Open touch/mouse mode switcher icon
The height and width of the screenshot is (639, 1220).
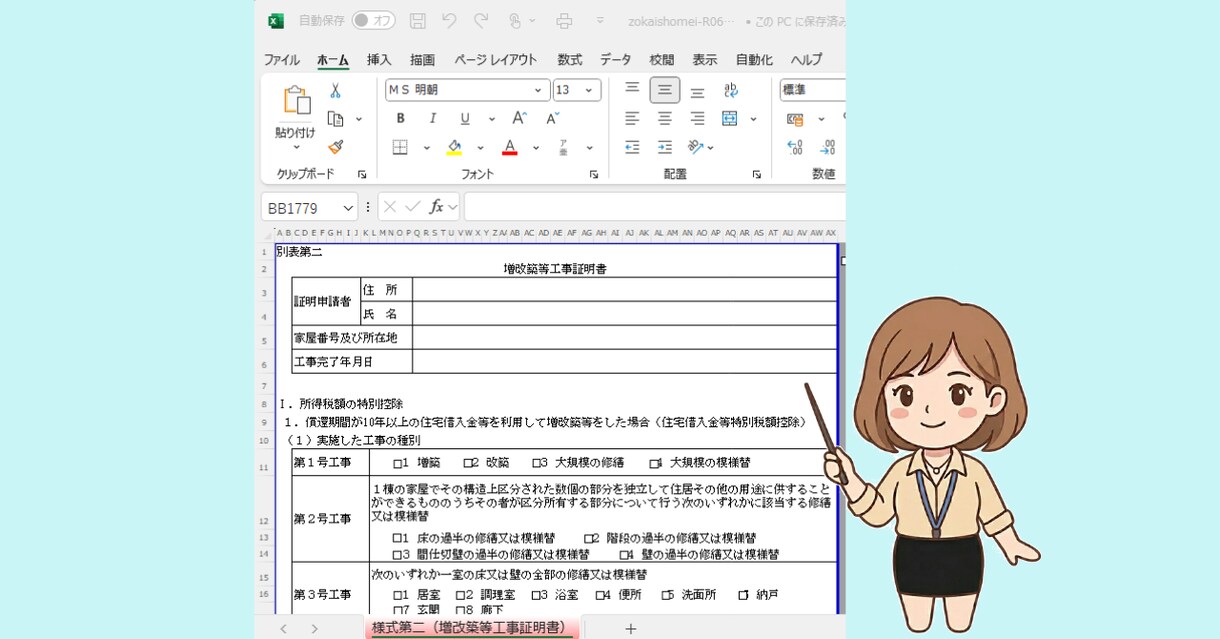(x=515, y=21)
